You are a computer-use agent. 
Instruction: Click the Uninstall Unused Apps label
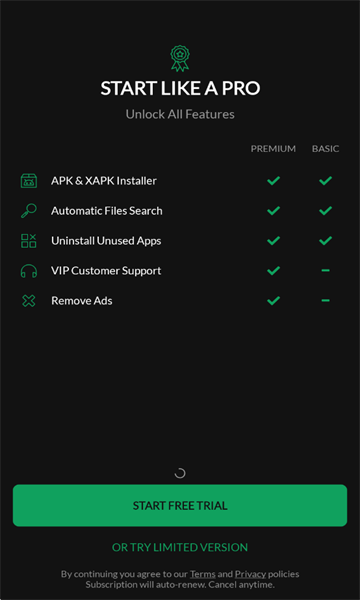point(106,241)
